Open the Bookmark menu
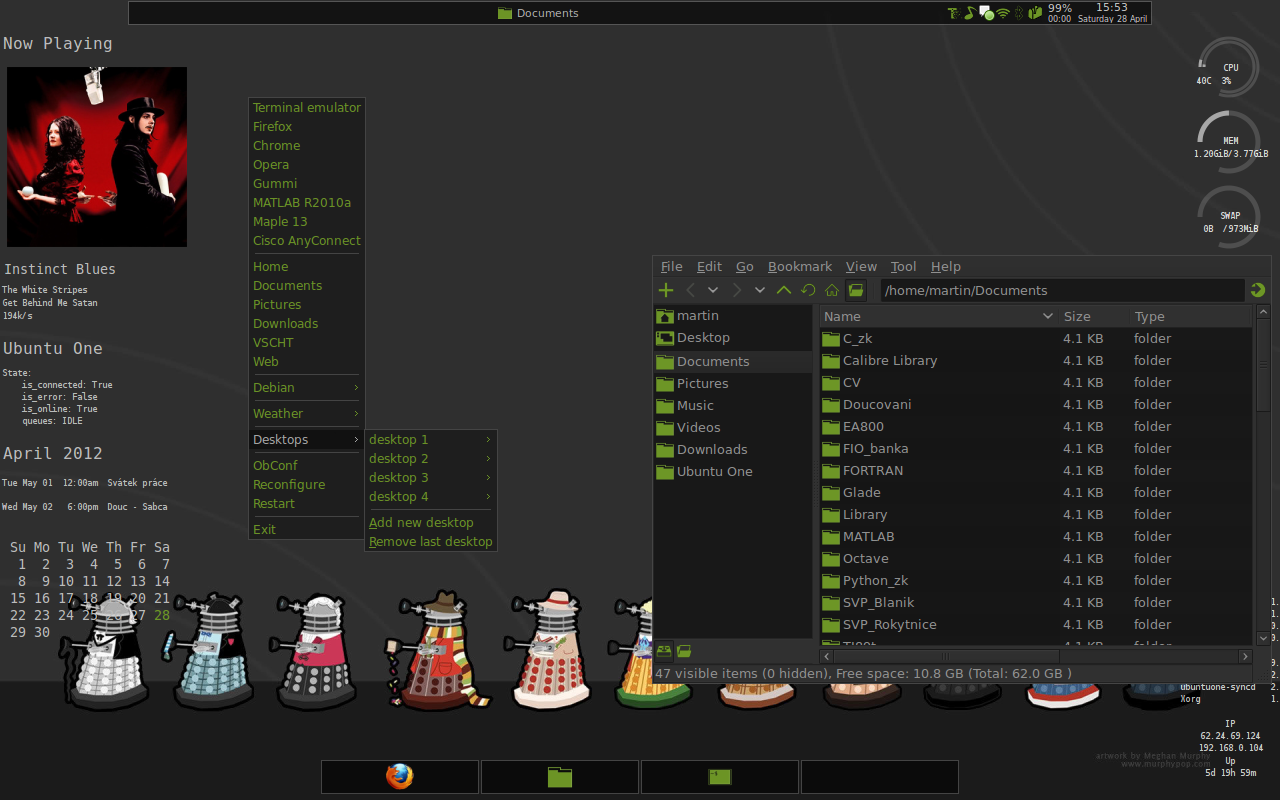The image size is (1280, 800). 800,266
